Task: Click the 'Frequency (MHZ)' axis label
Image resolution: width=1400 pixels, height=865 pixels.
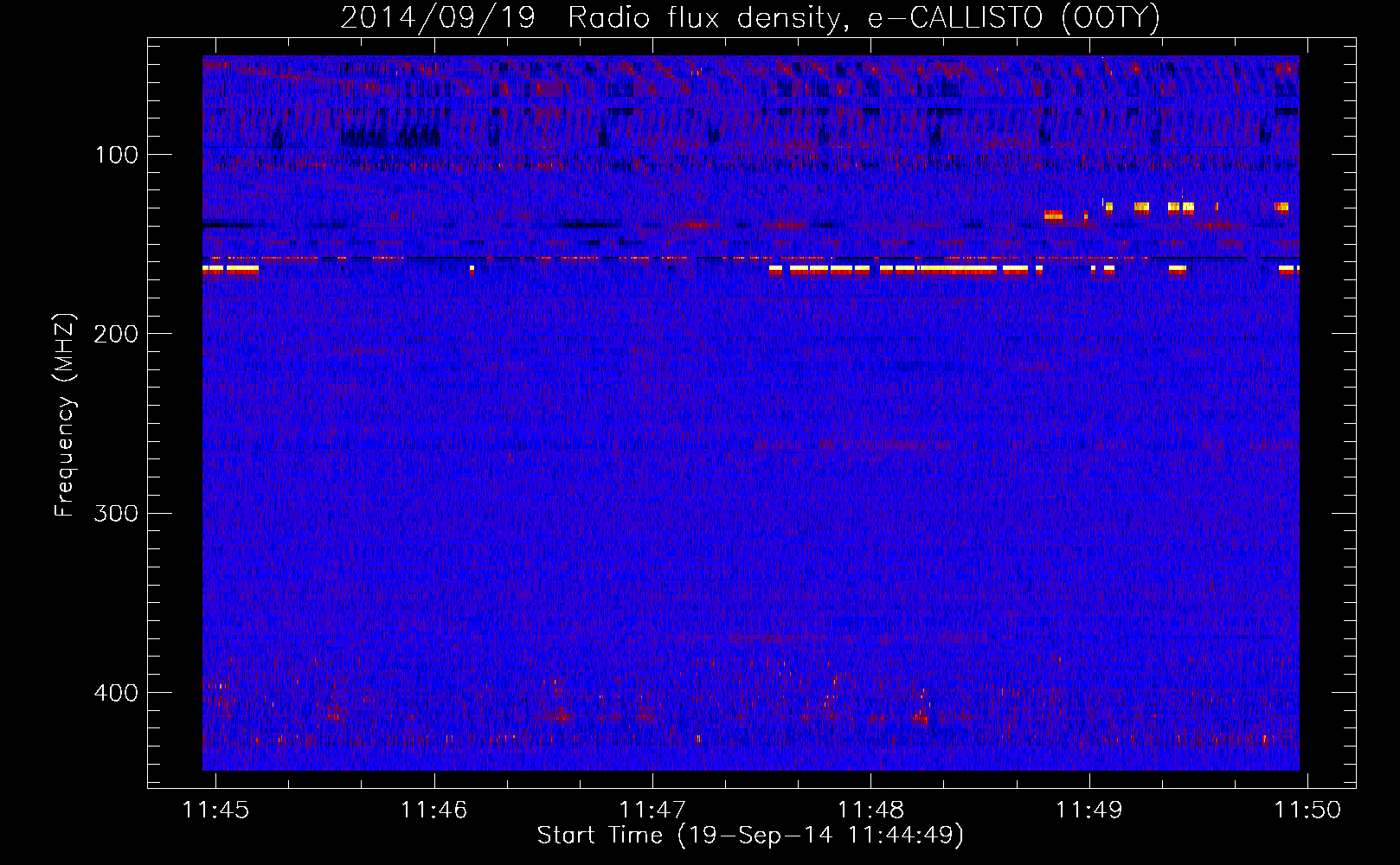Action: (x=65, y=415)
